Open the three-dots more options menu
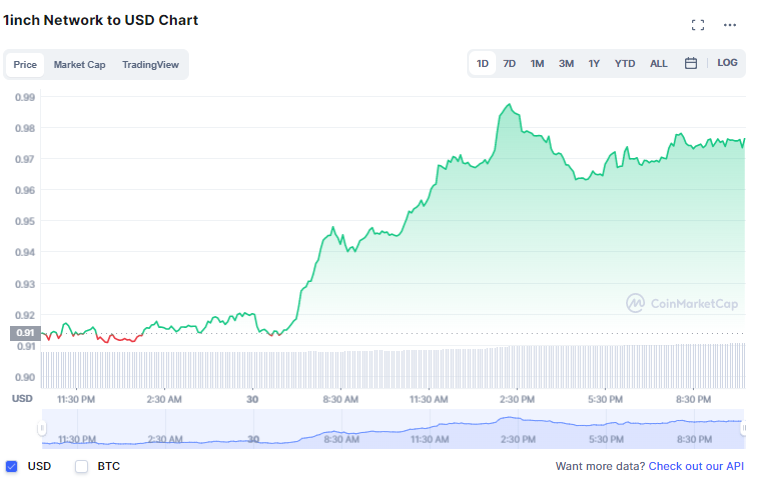This screenshot has width=757, height=488. click(729, 25)
